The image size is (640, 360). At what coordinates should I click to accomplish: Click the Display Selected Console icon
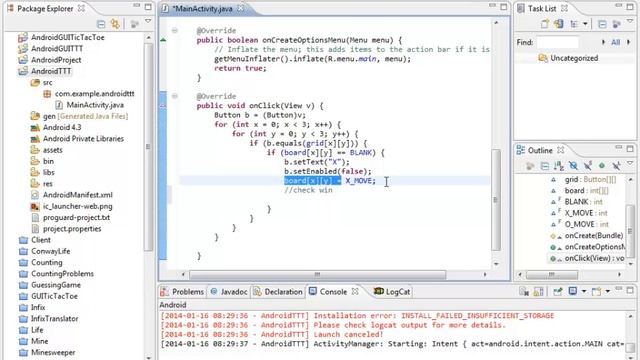click(x=573, y=291)
